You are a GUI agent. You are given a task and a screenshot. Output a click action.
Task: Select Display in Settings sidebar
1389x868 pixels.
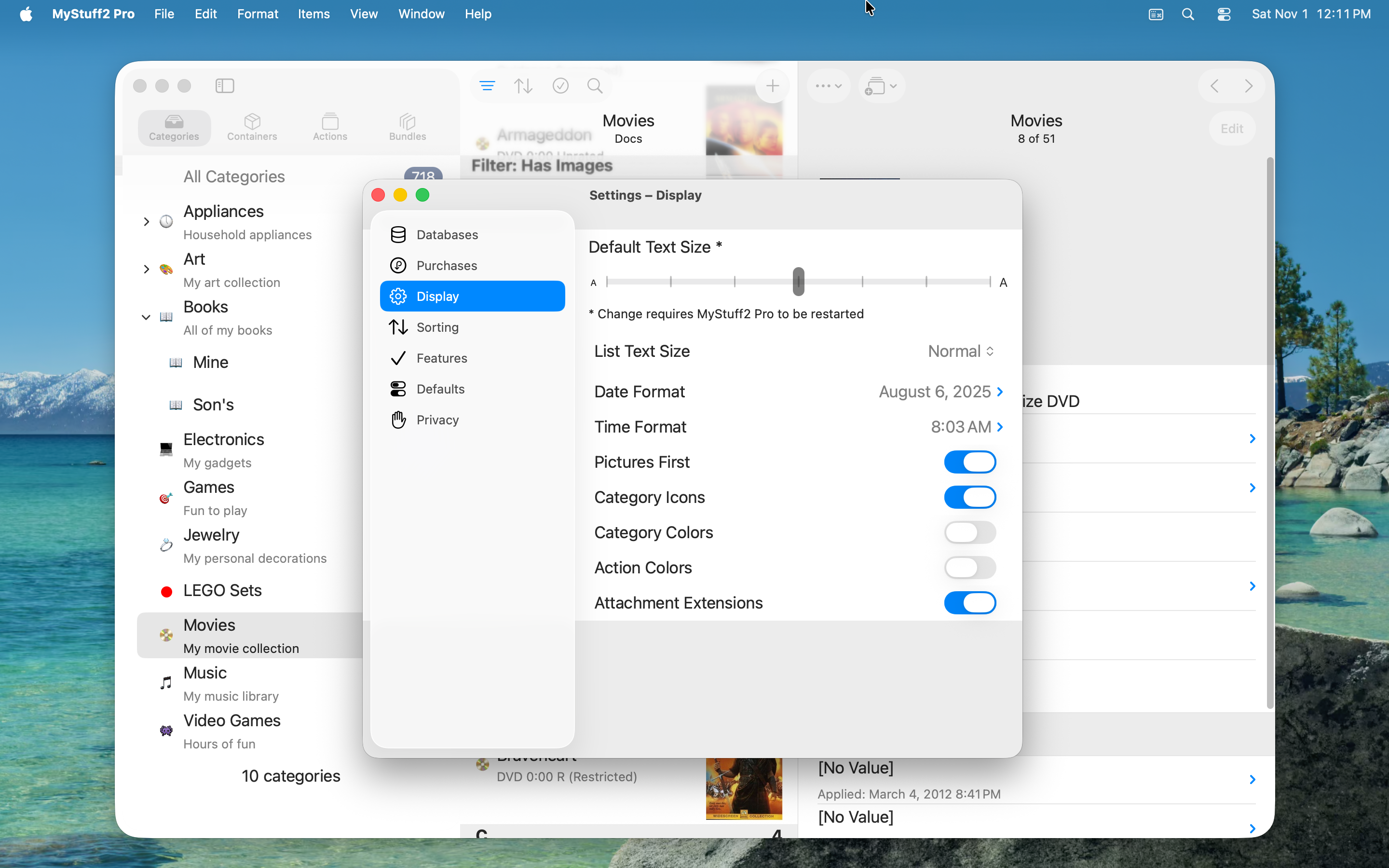tap(472, 296)
